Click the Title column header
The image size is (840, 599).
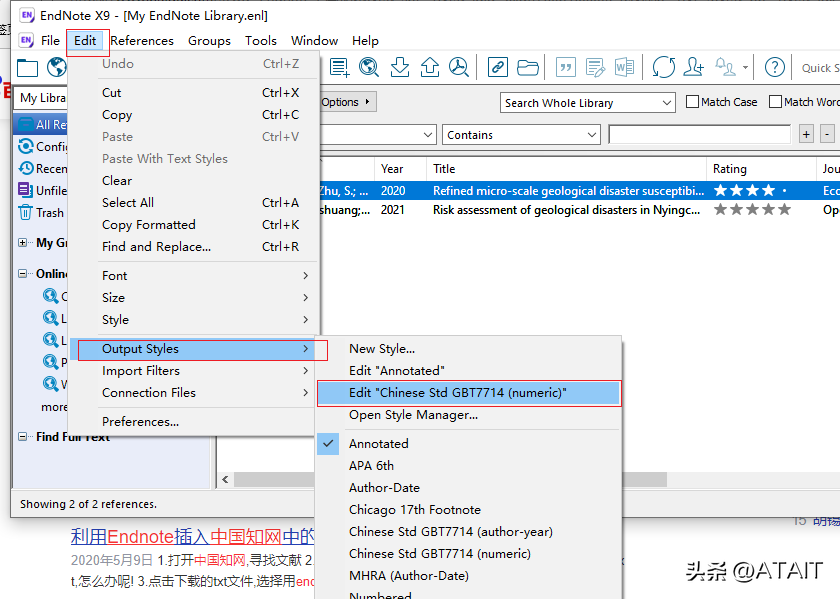[566, 169]
